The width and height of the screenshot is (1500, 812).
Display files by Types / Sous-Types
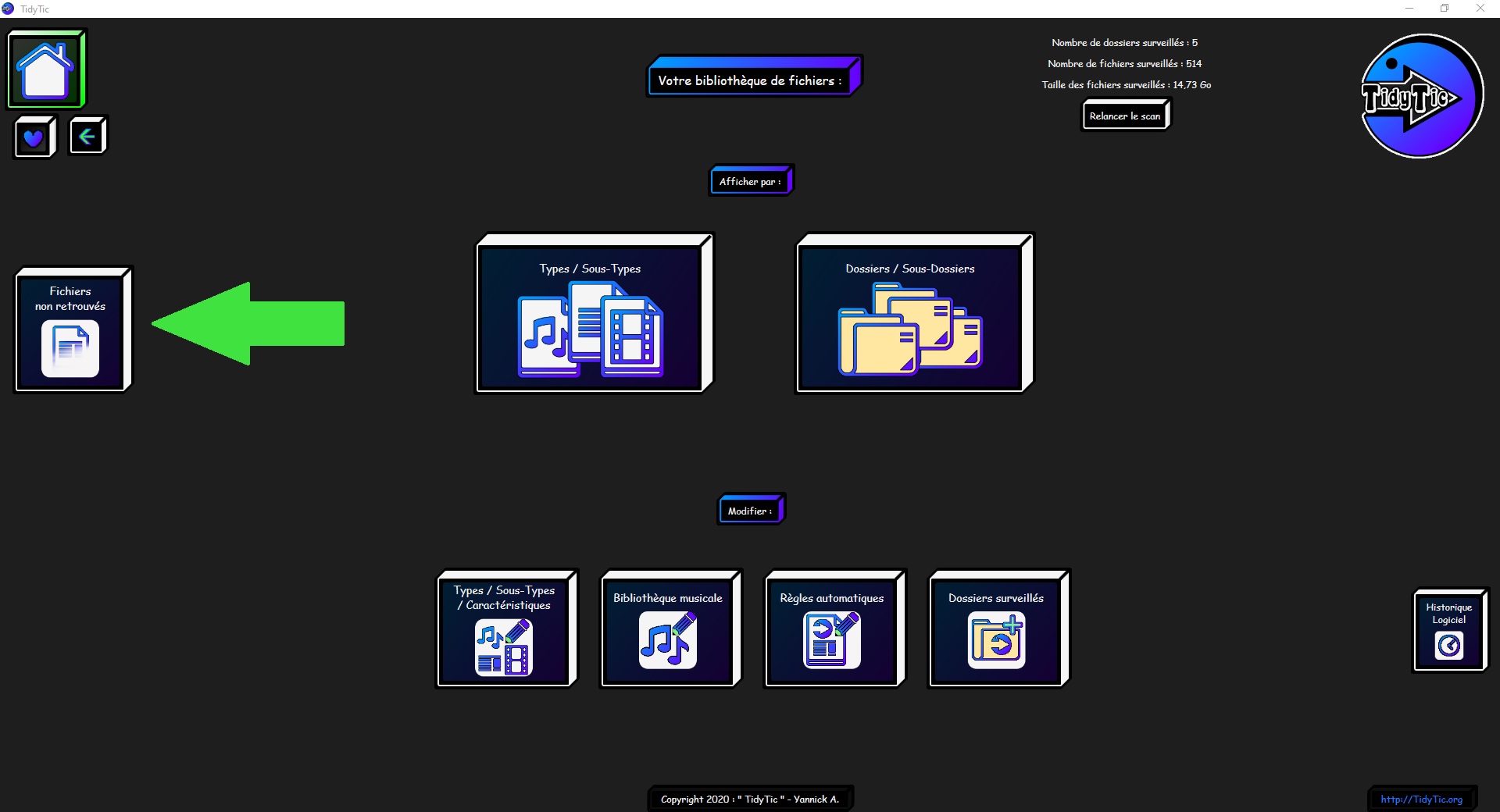click(594, 314)
